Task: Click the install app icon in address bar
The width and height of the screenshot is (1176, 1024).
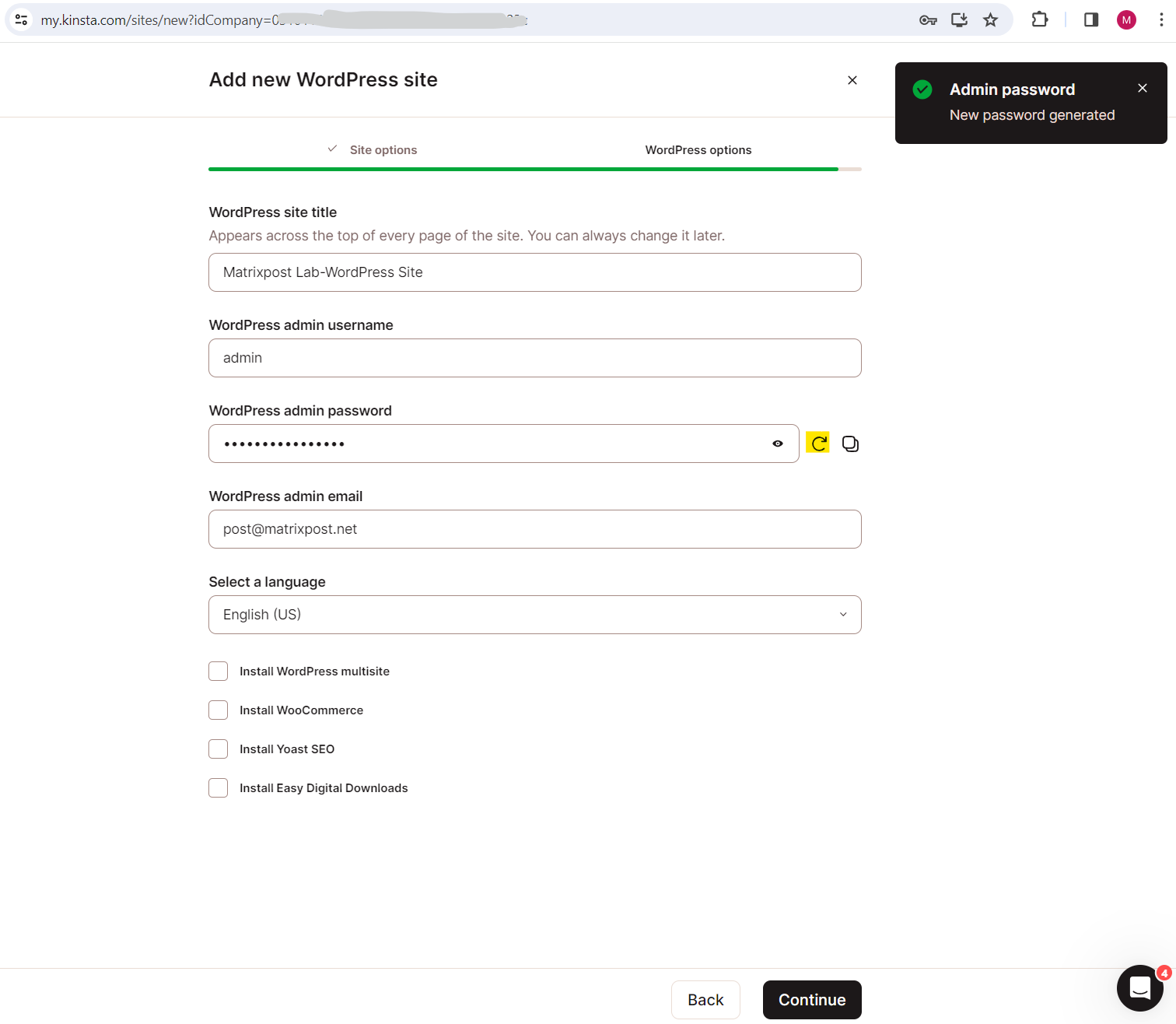Action: (x=959, y=20)
